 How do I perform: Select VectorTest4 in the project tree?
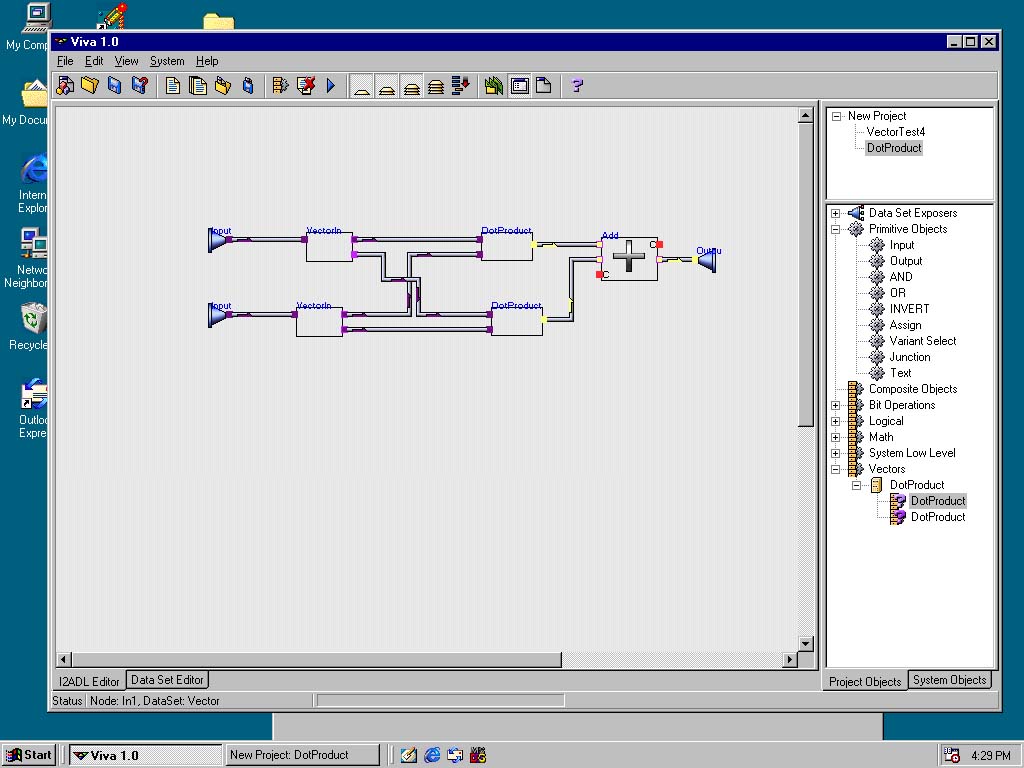click(895, 132)
